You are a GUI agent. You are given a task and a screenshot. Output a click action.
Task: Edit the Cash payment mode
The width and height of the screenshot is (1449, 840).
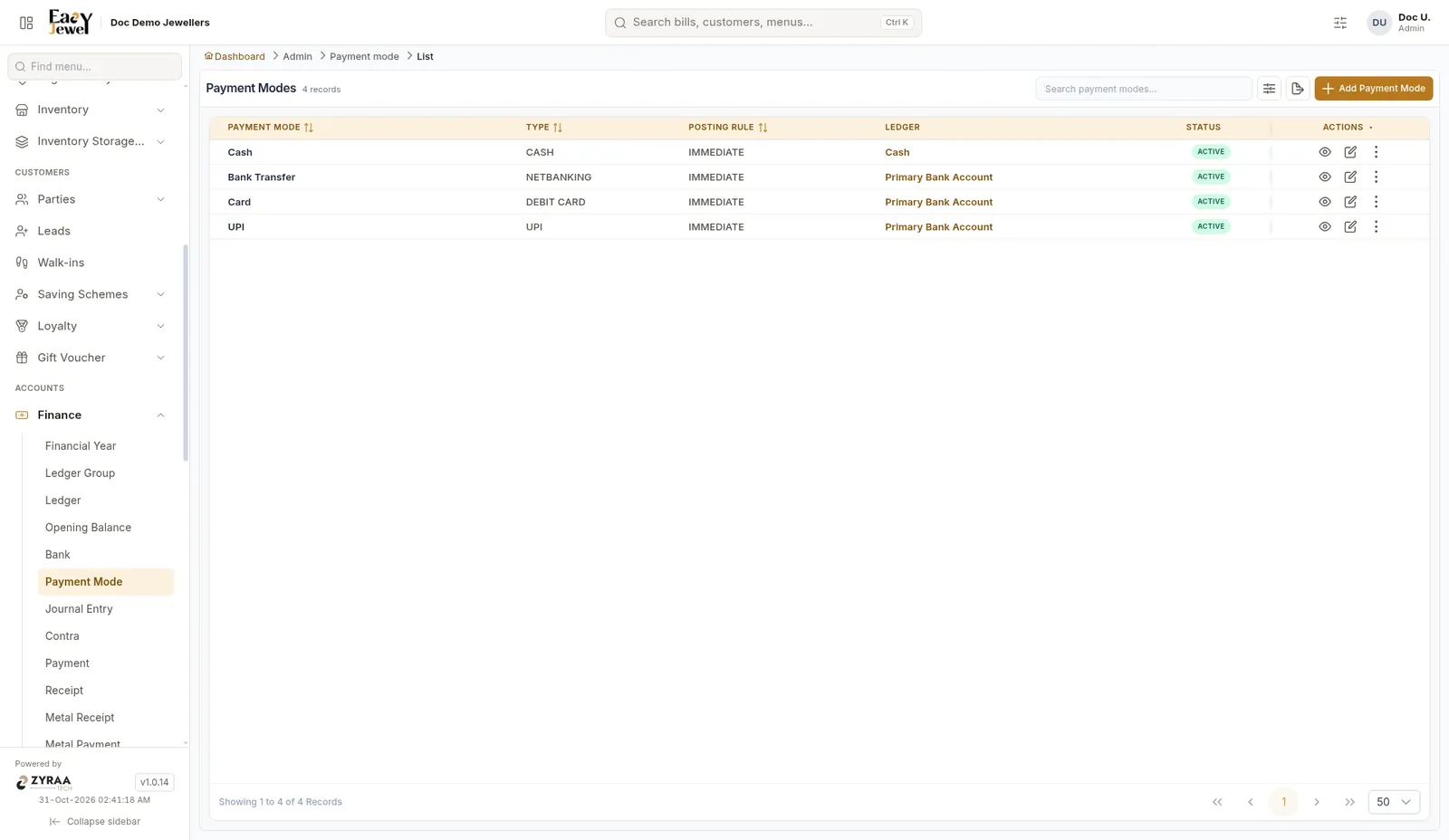[1350, 152]
